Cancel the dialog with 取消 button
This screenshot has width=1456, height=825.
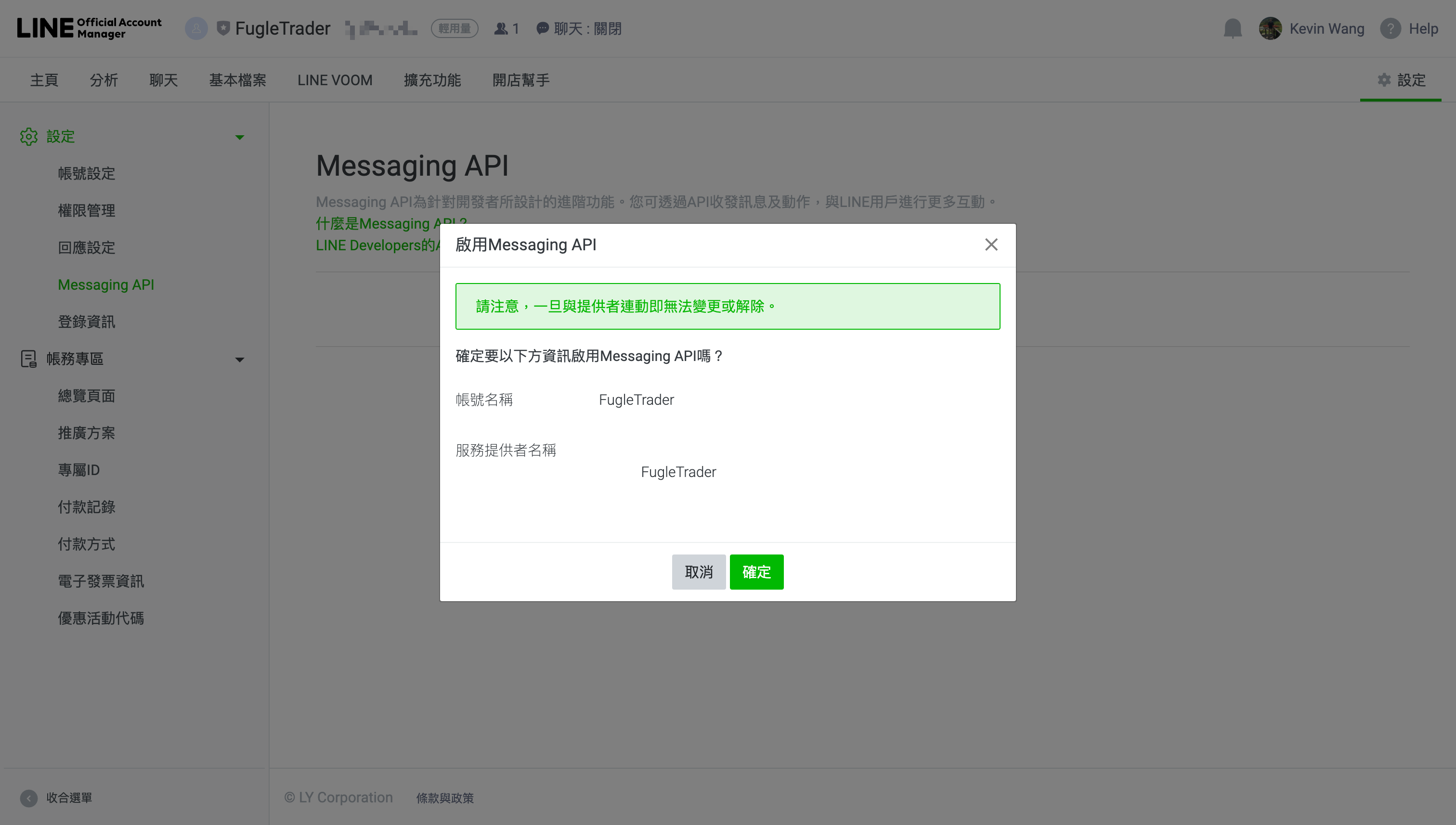coord(699,572)
